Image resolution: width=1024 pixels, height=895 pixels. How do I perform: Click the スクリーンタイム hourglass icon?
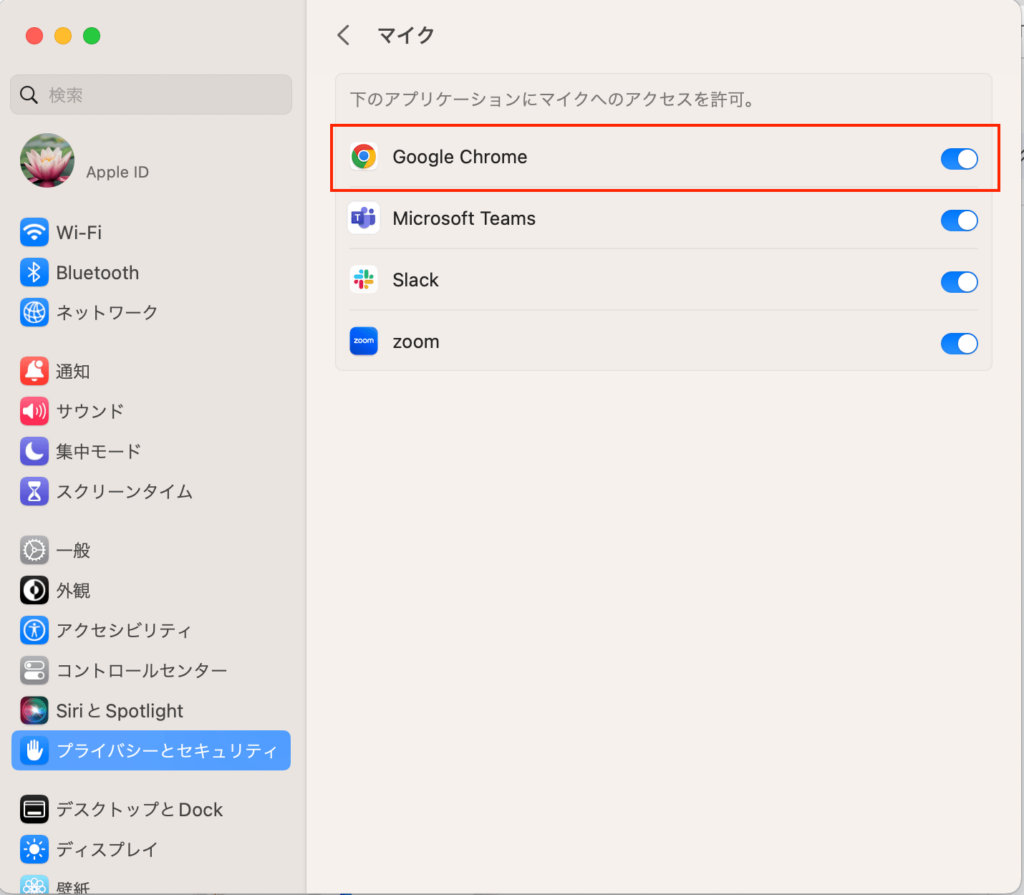[34, 491]
